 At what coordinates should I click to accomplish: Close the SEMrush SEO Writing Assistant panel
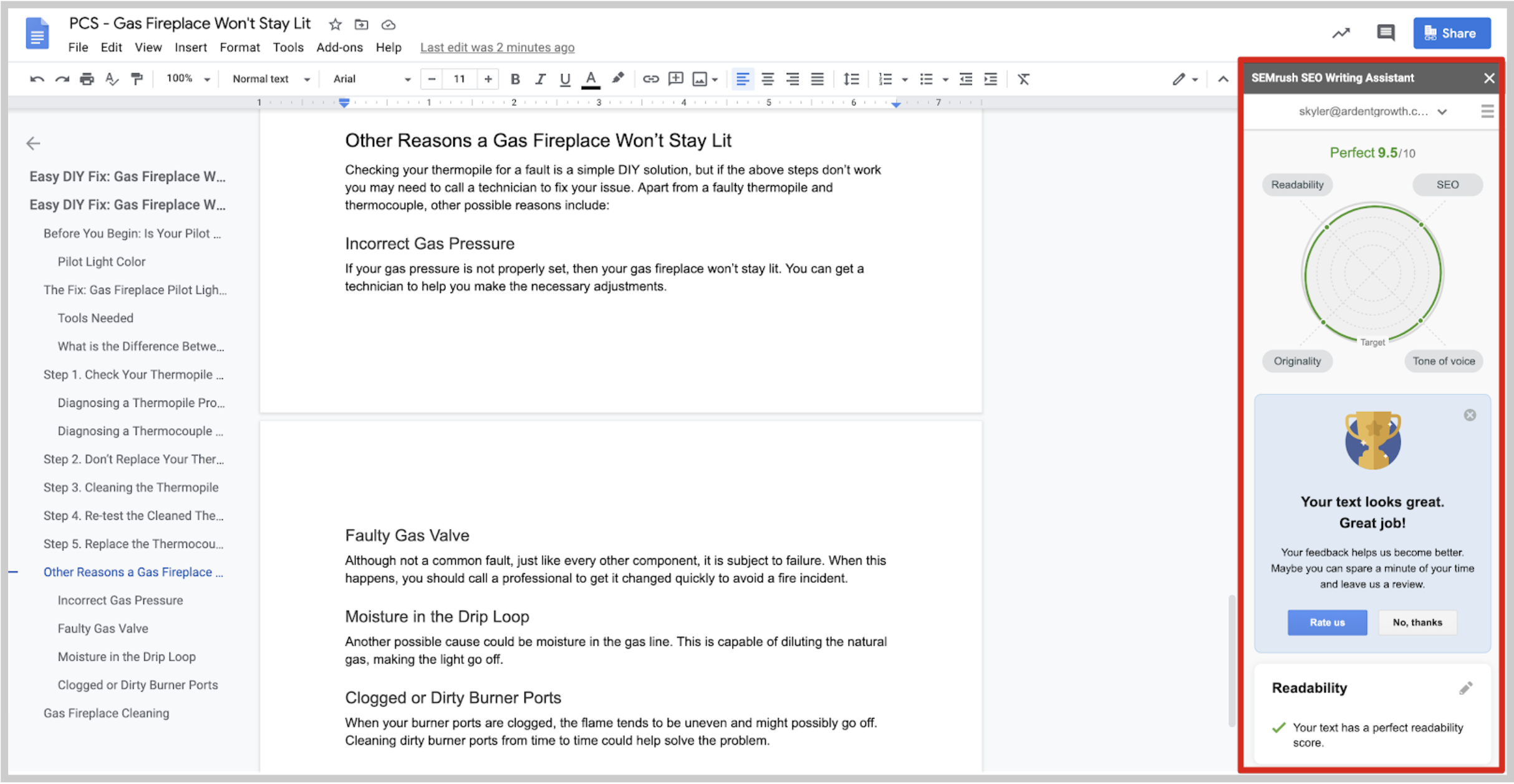[1488, 78]
